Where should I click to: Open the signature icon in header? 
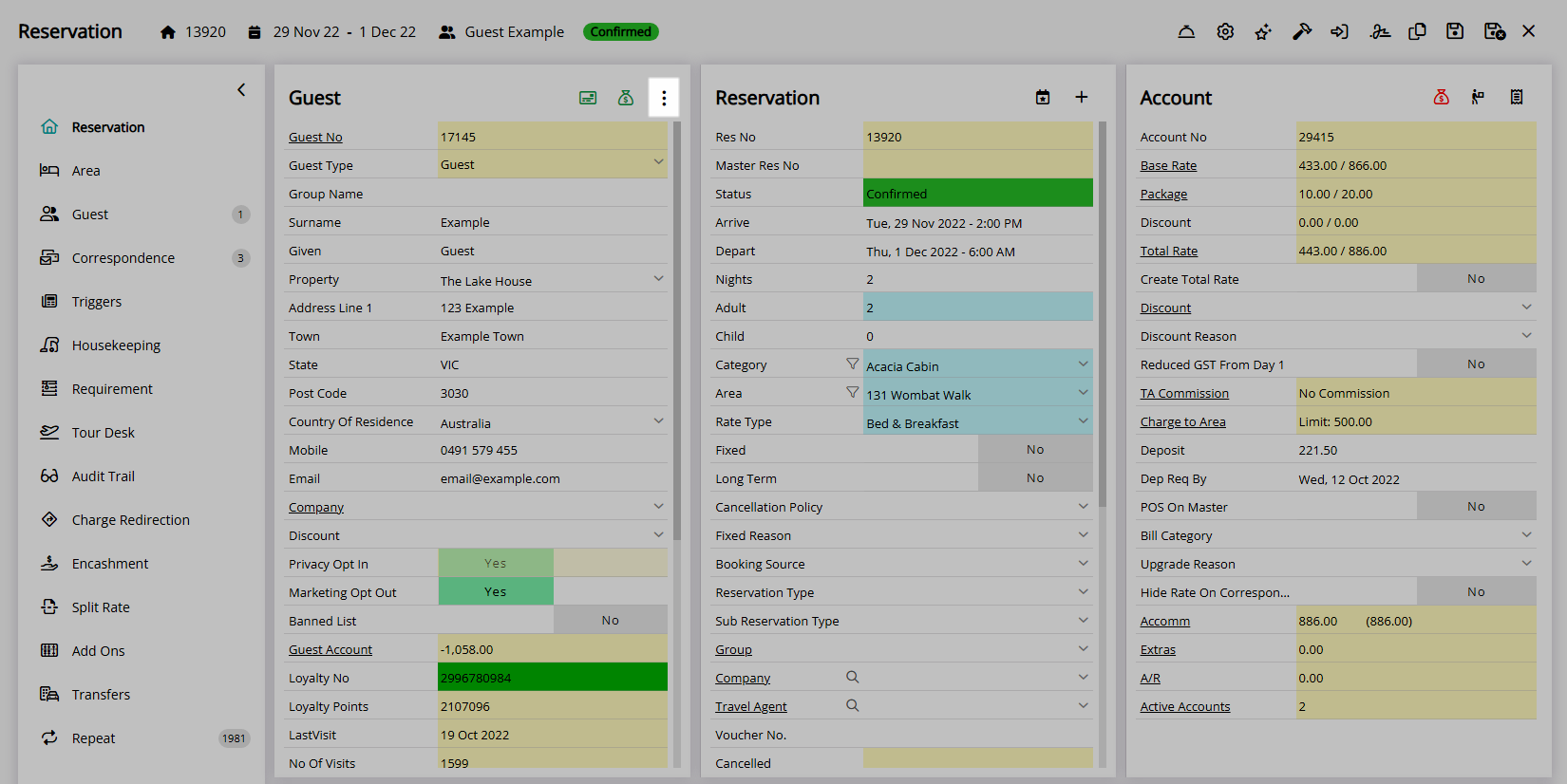[1380, 31]
